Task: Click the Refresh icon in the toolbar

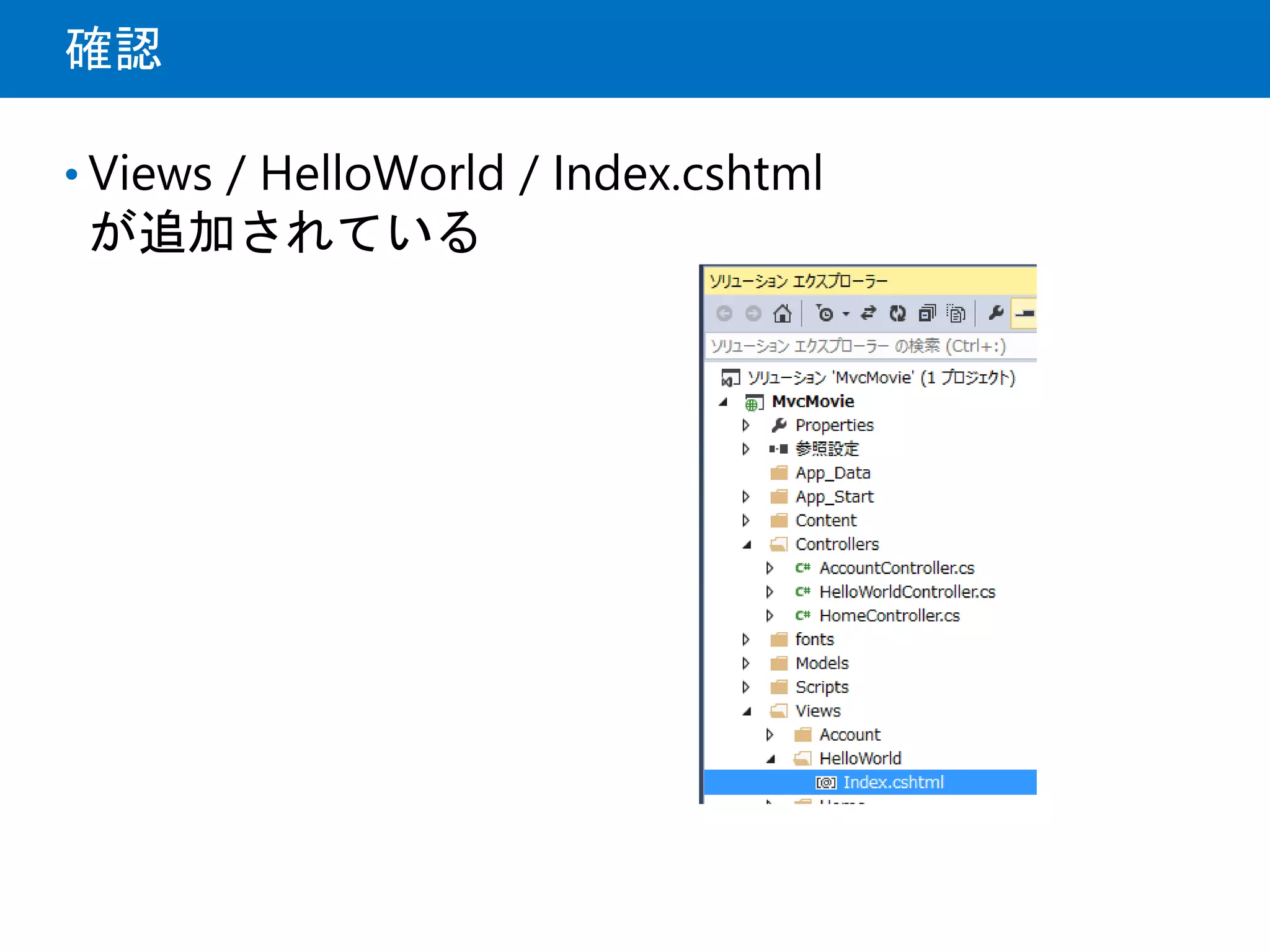Action: pyautogui.click(x=897, y=314)
